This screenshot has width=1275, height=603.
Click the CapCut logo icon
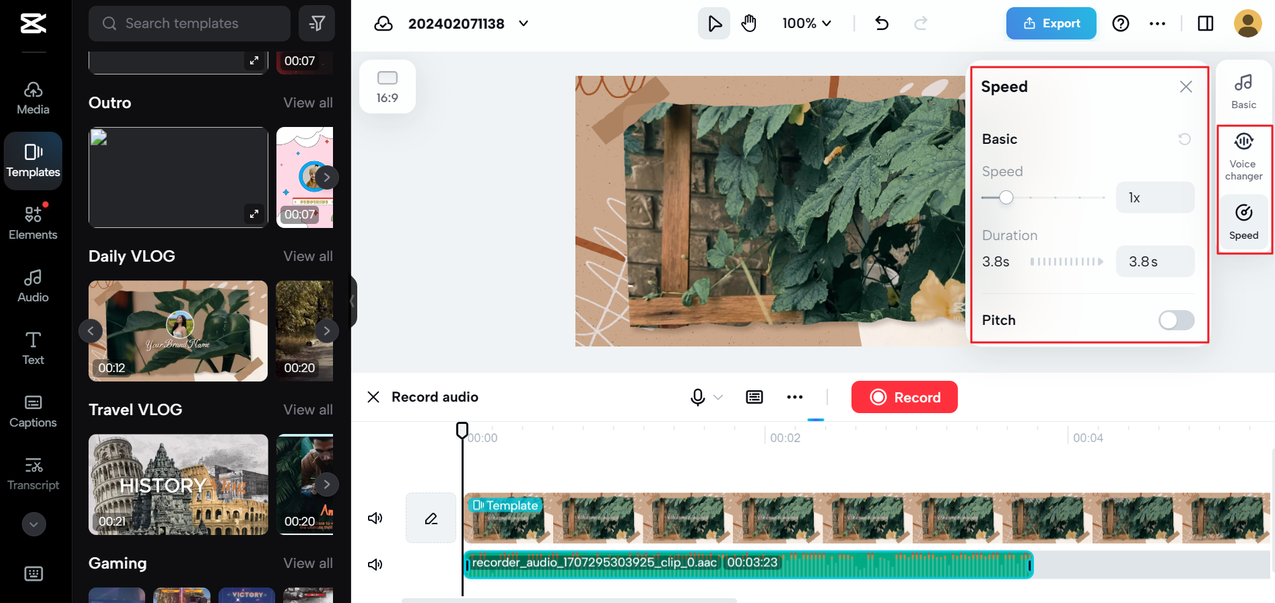(32, 23)
